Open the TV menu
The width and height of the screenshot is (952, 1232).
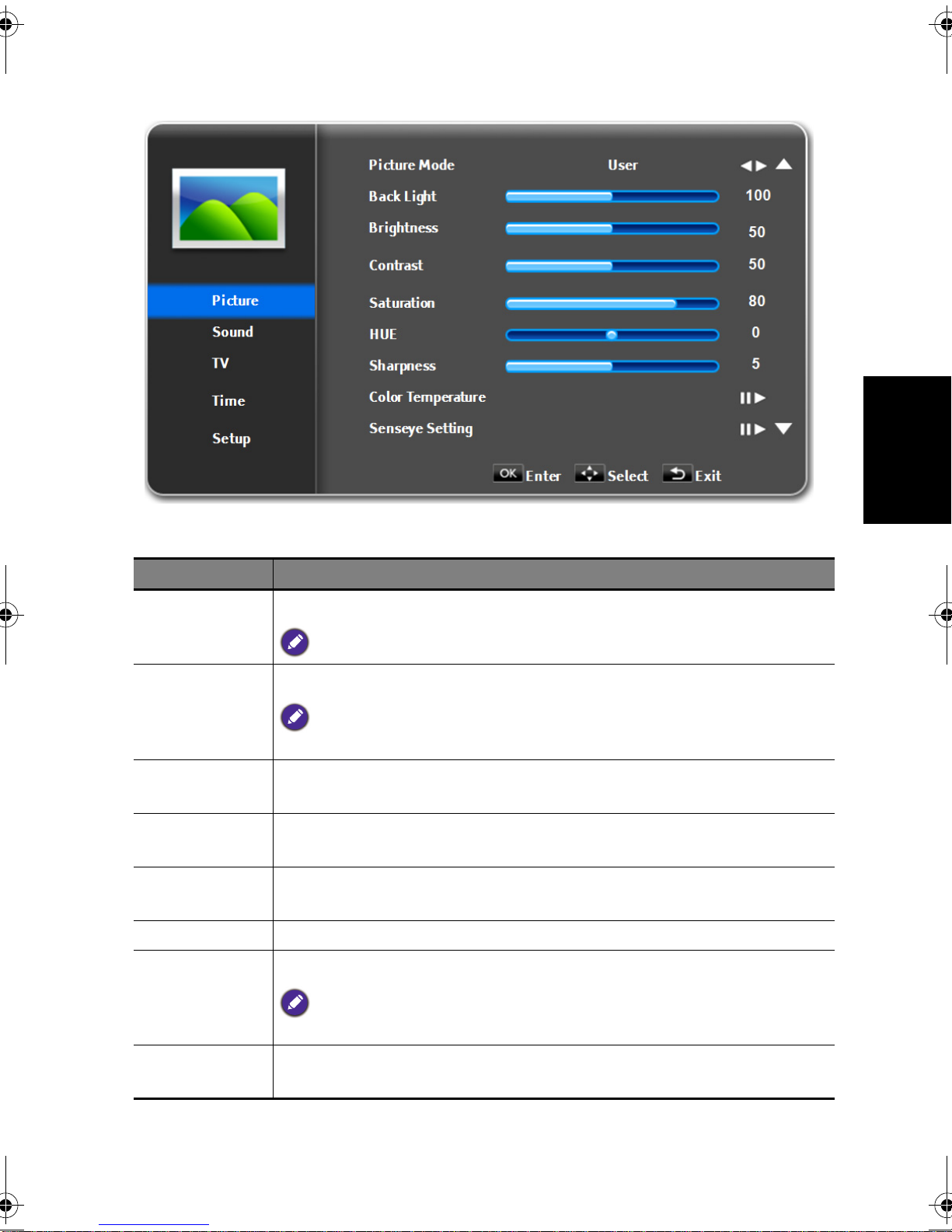tap(221, 363)
